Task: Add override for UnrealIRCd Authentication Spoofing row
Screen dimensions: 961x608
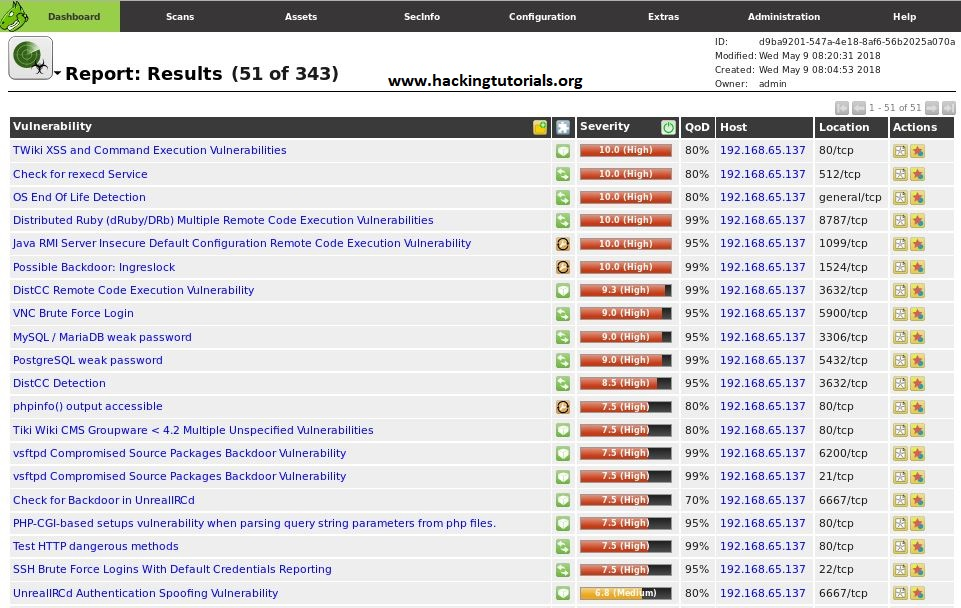Action: click(x=917, y=593)
